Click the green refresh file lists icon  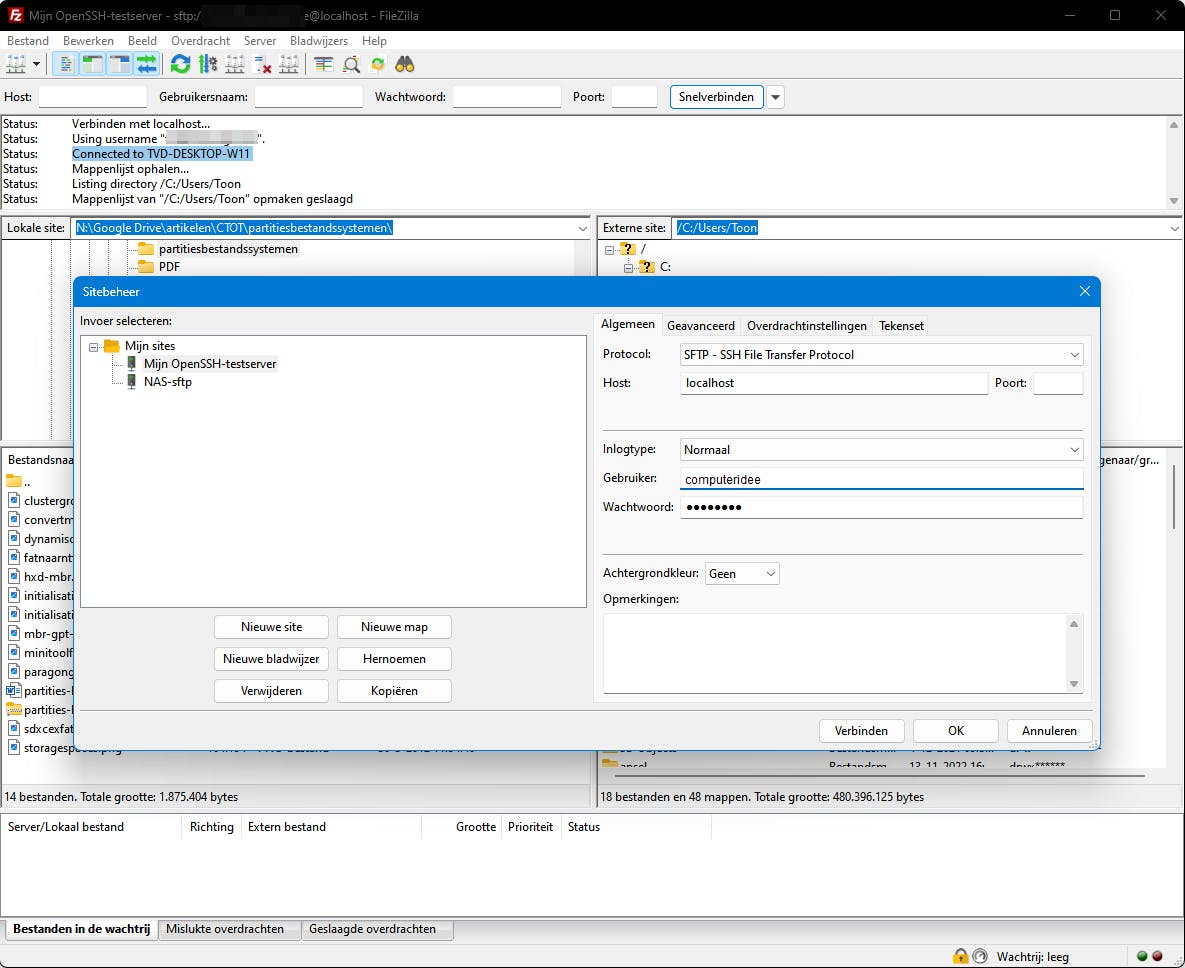(180, 65)
